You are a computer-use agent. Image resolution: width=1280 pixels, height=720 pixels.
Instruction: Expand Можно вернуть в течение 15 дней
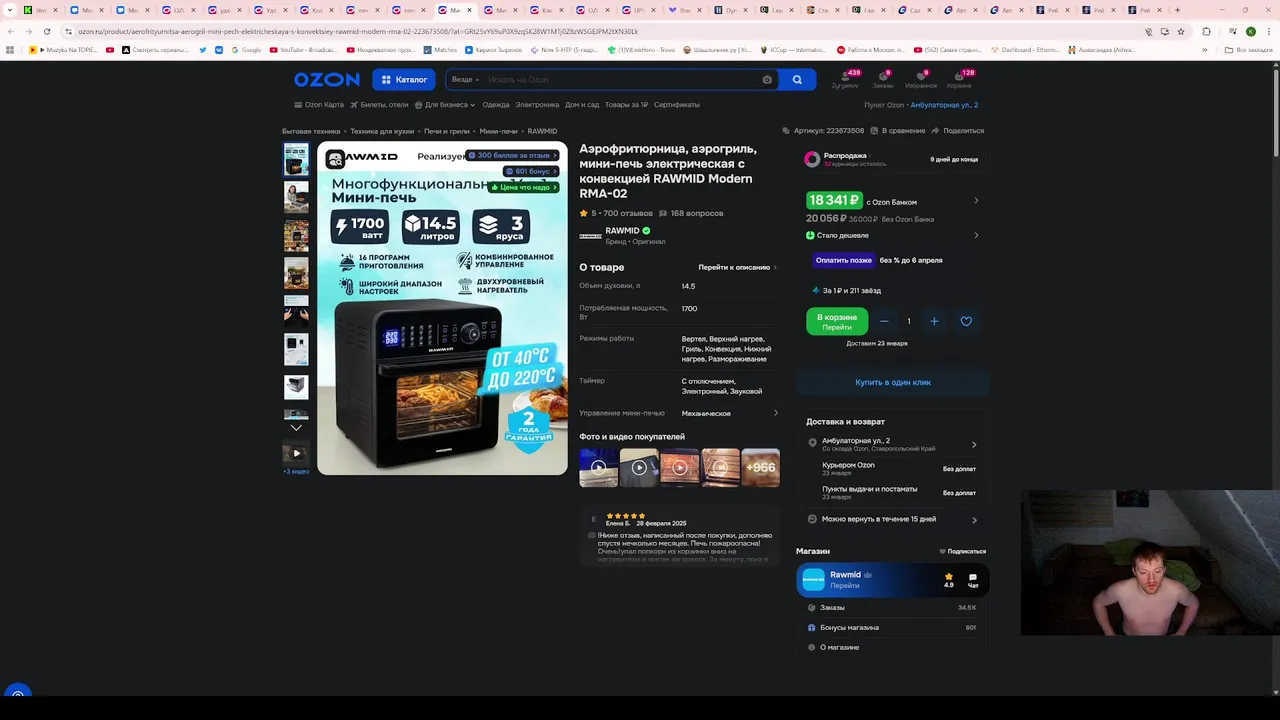pyautogui.click(x=892, y=519)
